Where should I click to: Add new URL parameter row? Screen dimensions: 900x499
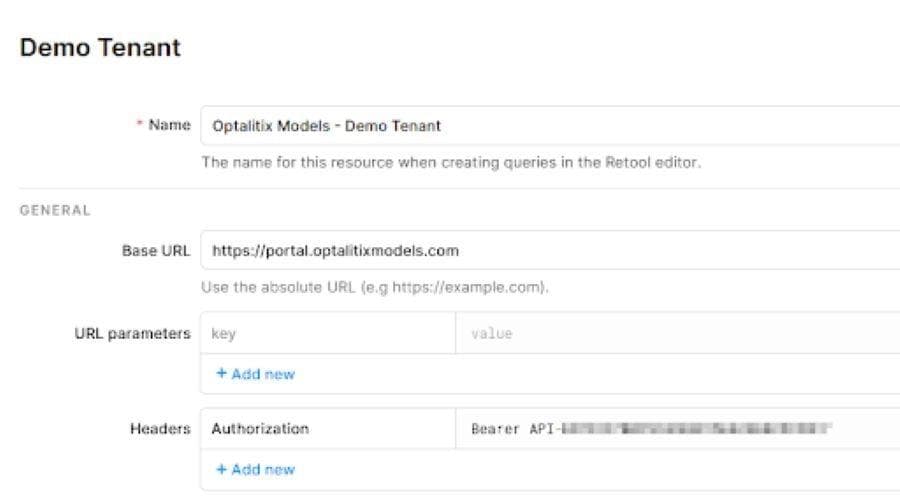point(254,374)
